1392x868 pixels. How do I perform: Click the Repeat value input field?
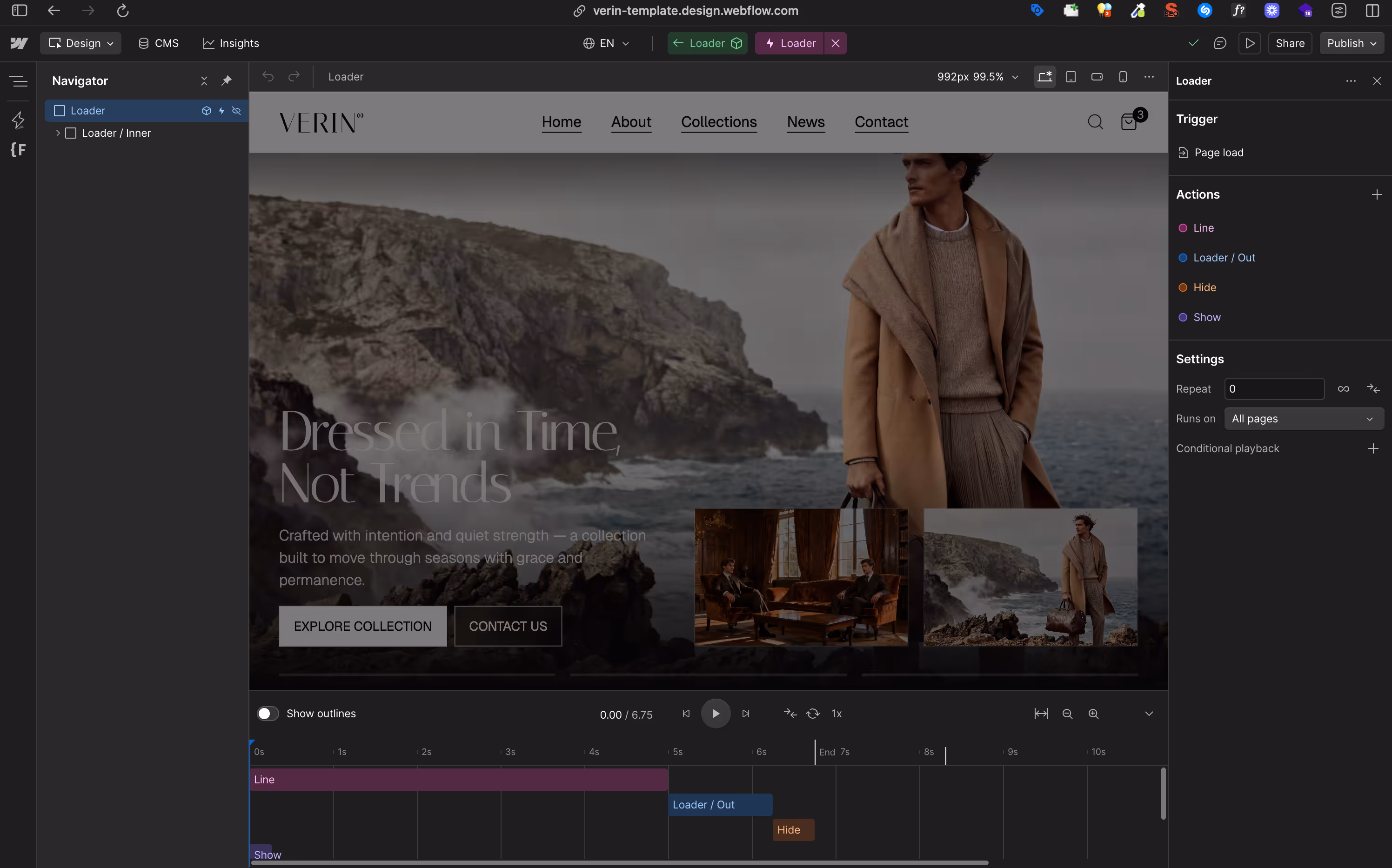(x=1274, y=389)
